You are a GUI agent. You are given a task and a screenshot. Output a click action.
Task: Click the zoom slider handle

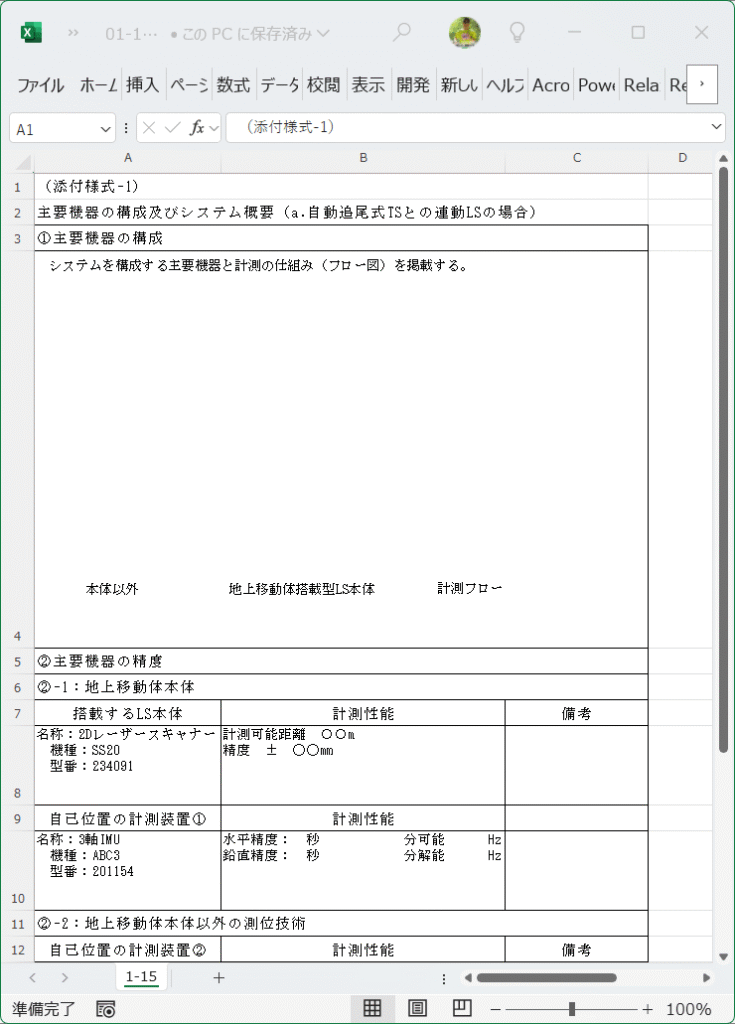(572, 1008)
